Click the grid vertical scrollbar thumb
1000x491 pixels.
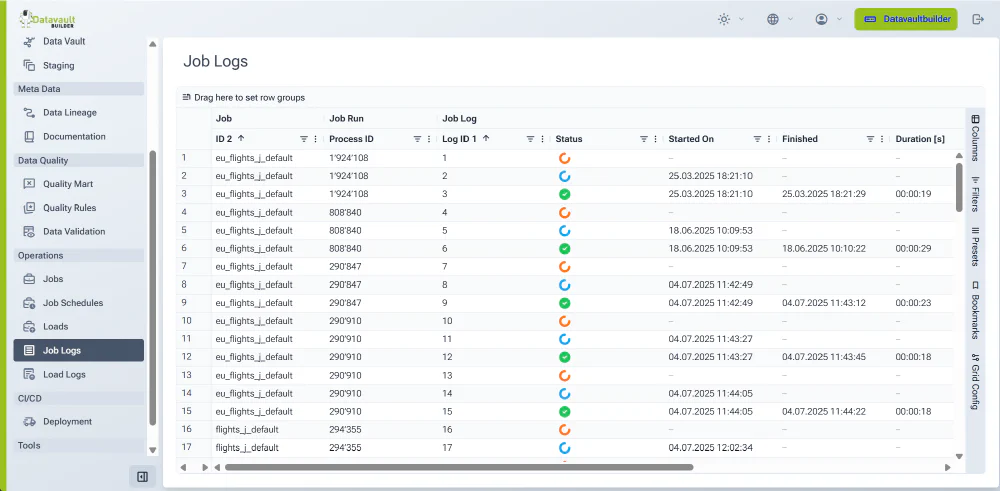959,187
